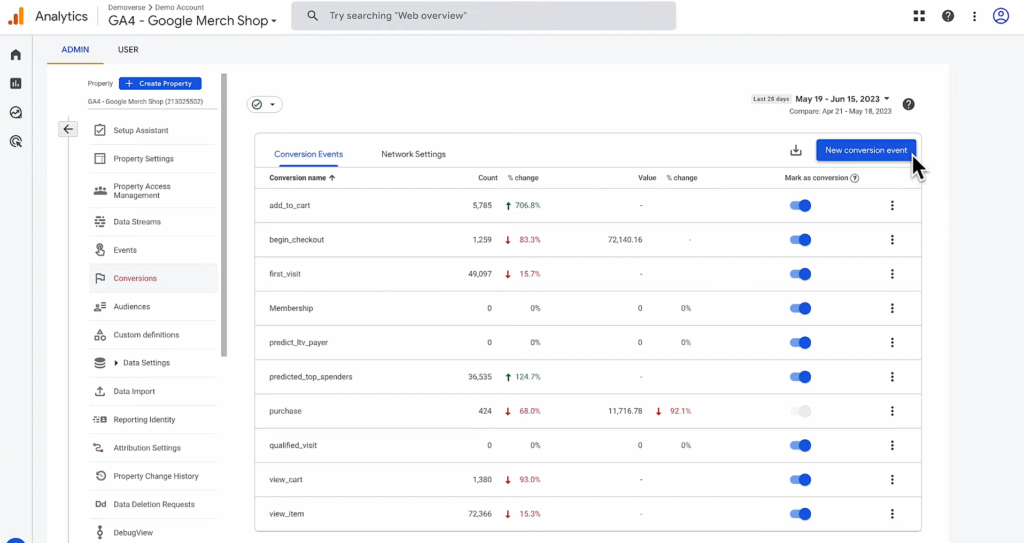Sort by Conversion name column
Image resolution: width=1024 pixels, height=543 pixels.
tap(302, 178)
